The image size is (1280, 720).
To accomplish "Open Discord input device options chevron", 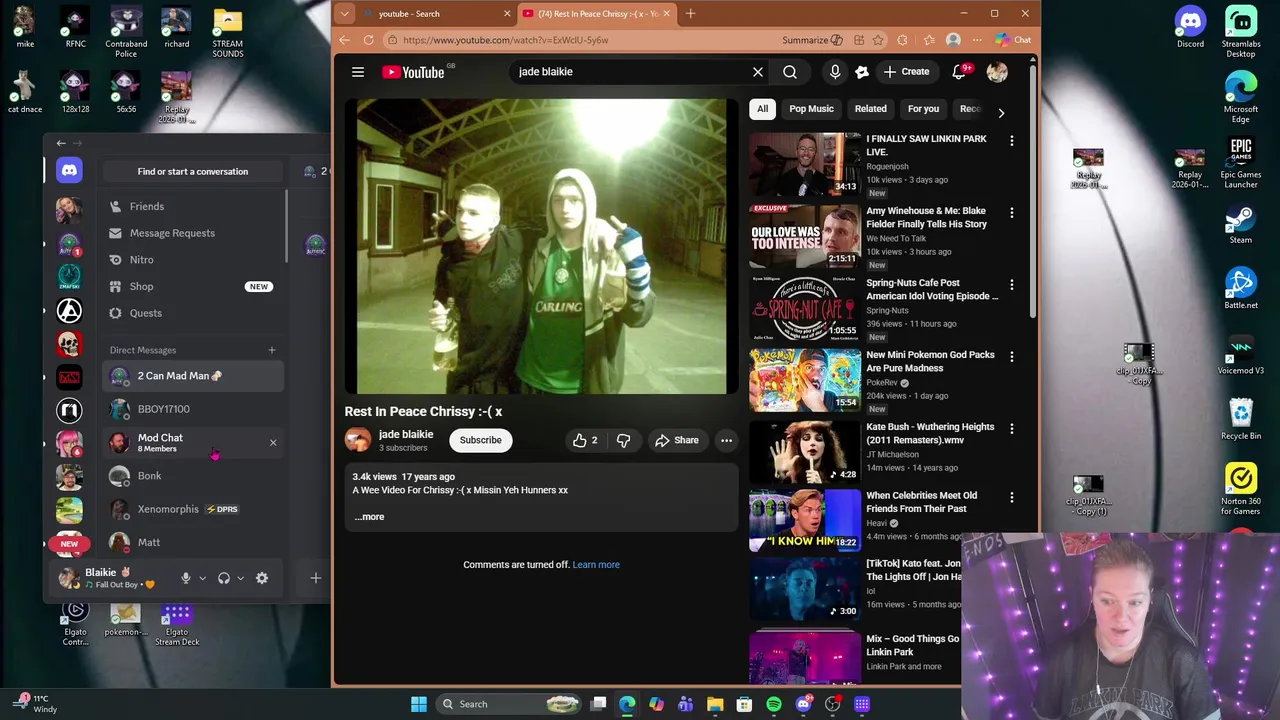I will pyautogui.click(x=202, y=578).
